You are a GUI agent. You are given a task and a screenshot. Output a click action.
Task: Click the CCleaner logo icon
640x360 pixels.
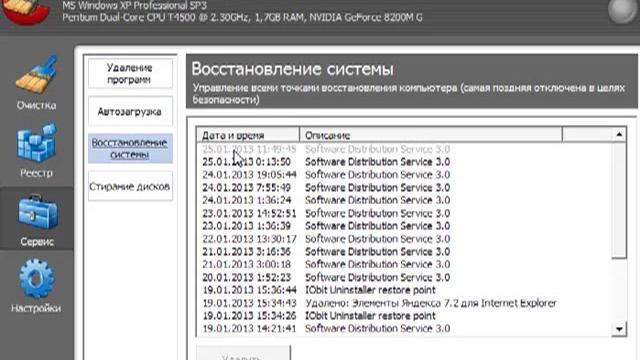(25, 11)
